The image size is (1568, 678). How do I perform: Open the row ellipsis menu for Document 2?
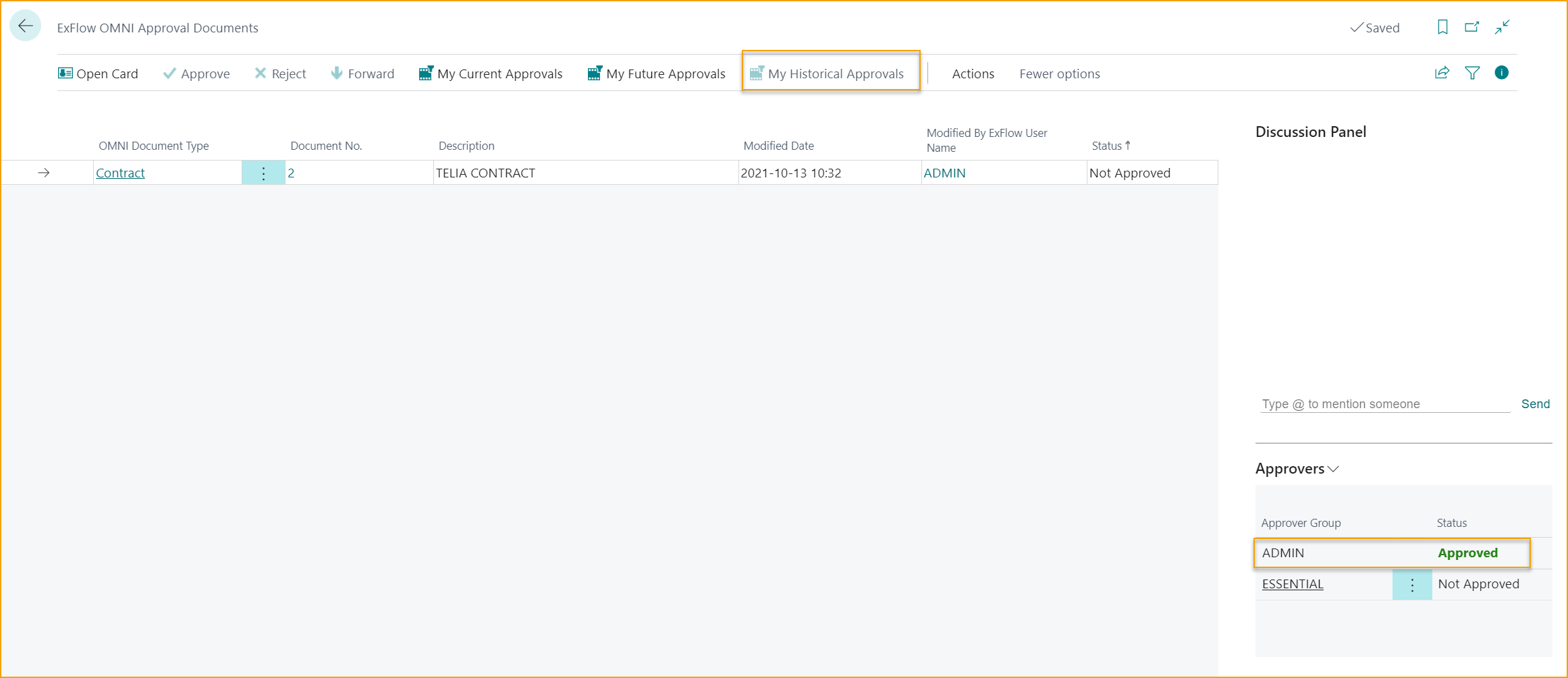(x=263, y=173)
